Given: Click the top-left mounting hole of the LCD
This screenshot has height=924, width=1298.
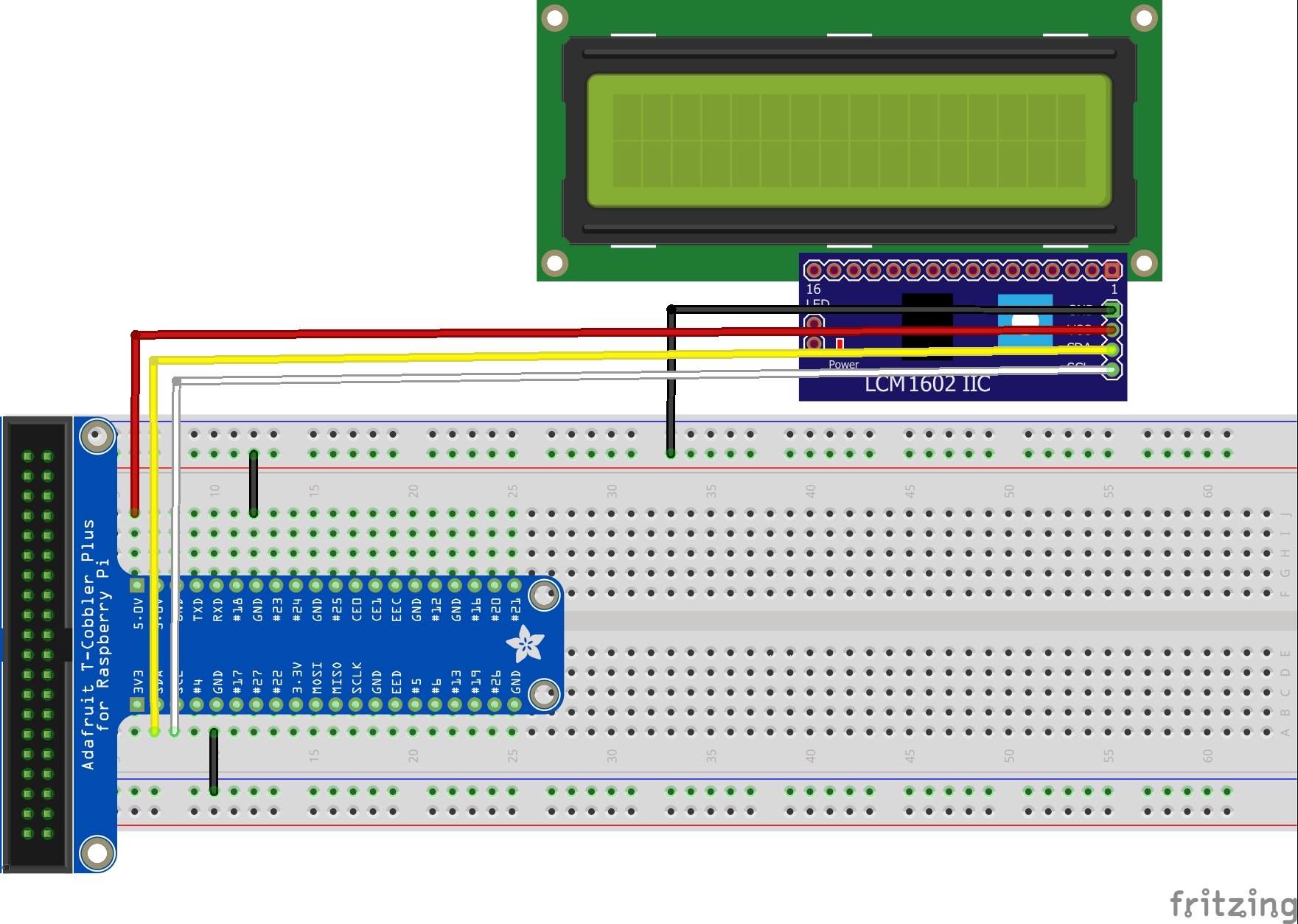Looking at the screenshot, I should (x=554, y=18).
